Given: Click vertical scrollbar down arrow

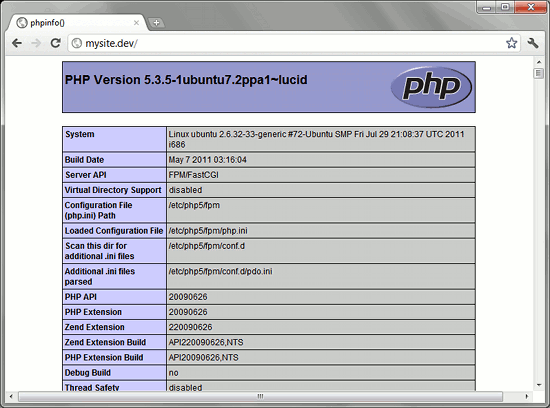Looking at the screenshot, I should (x=539, y=385).
